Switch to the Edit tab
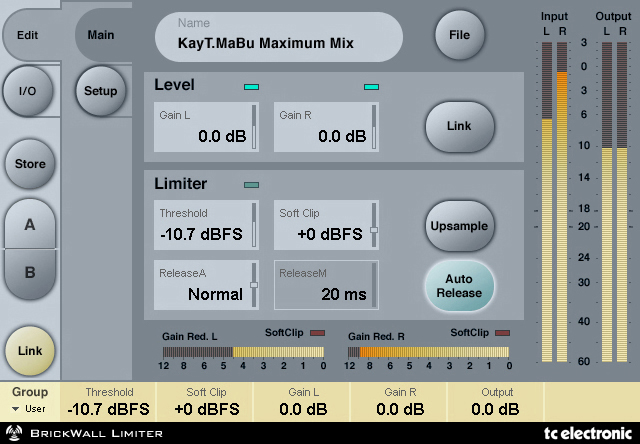 28,35
